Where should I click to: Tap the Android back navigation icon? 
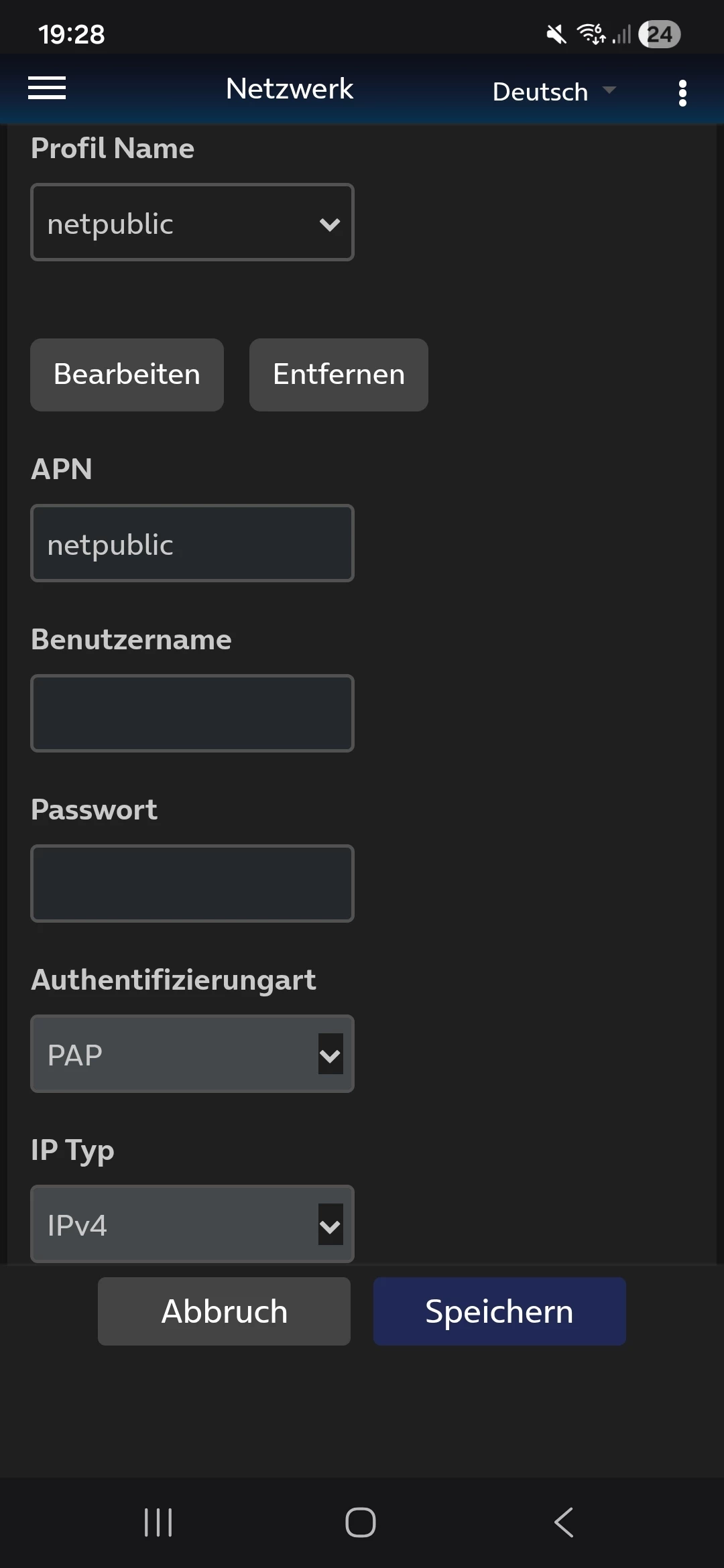(x=564, y=1522)
